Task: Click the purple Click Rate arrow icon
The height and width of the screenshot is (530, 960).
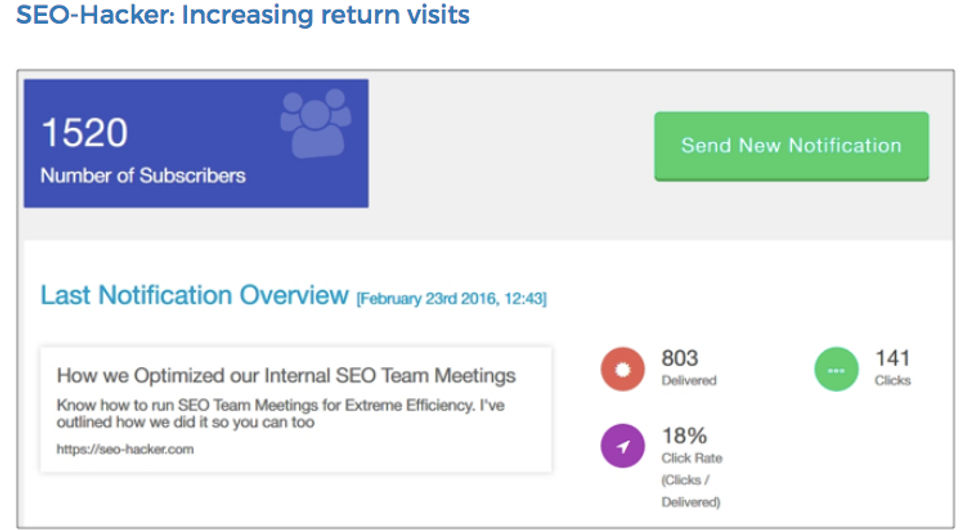Action: [x=622, y=446]
